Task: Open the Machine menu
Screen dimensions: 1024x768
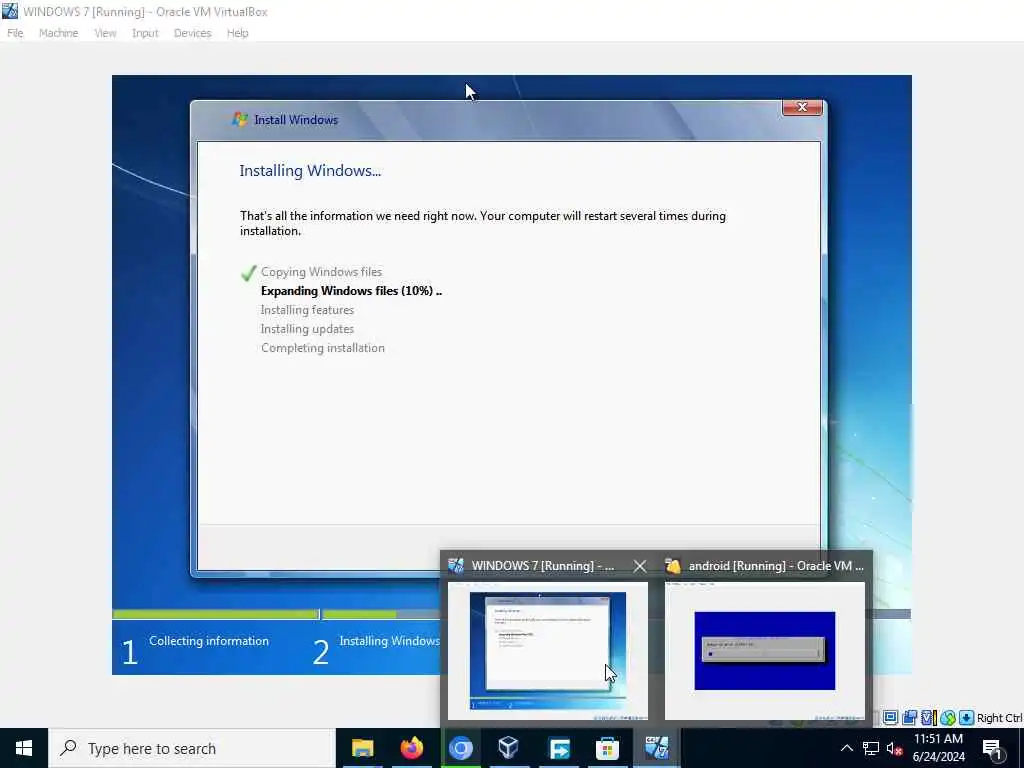Action: [x=58, y=33]
